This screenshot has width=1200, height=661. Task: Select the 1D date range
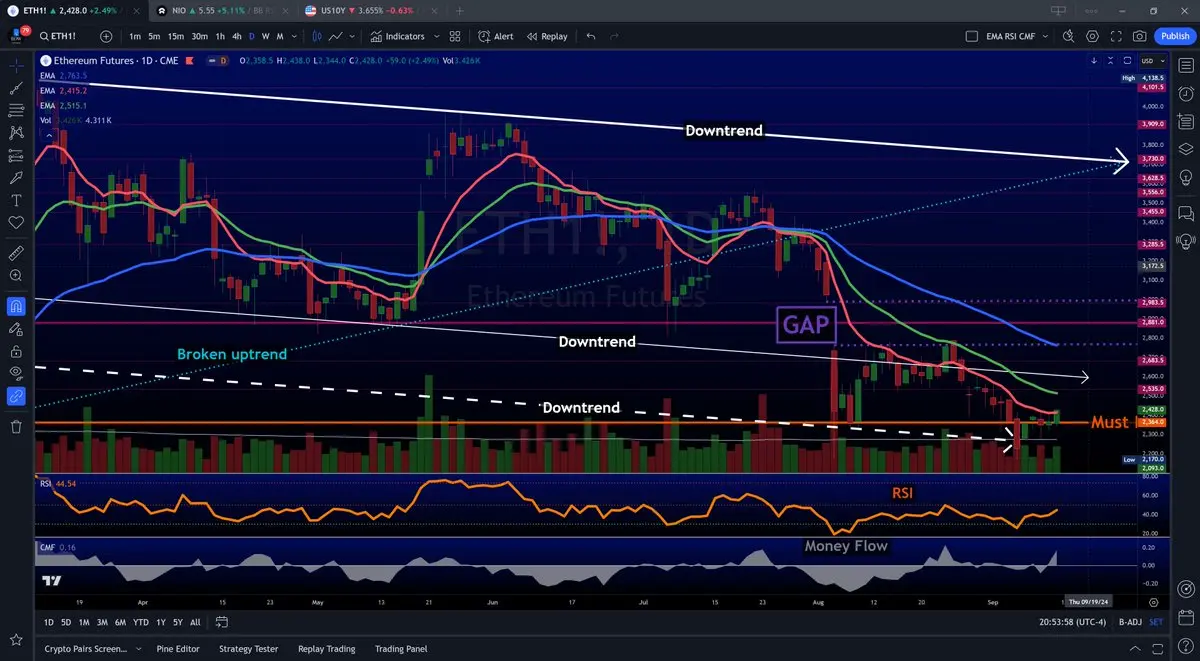[49, 622]
